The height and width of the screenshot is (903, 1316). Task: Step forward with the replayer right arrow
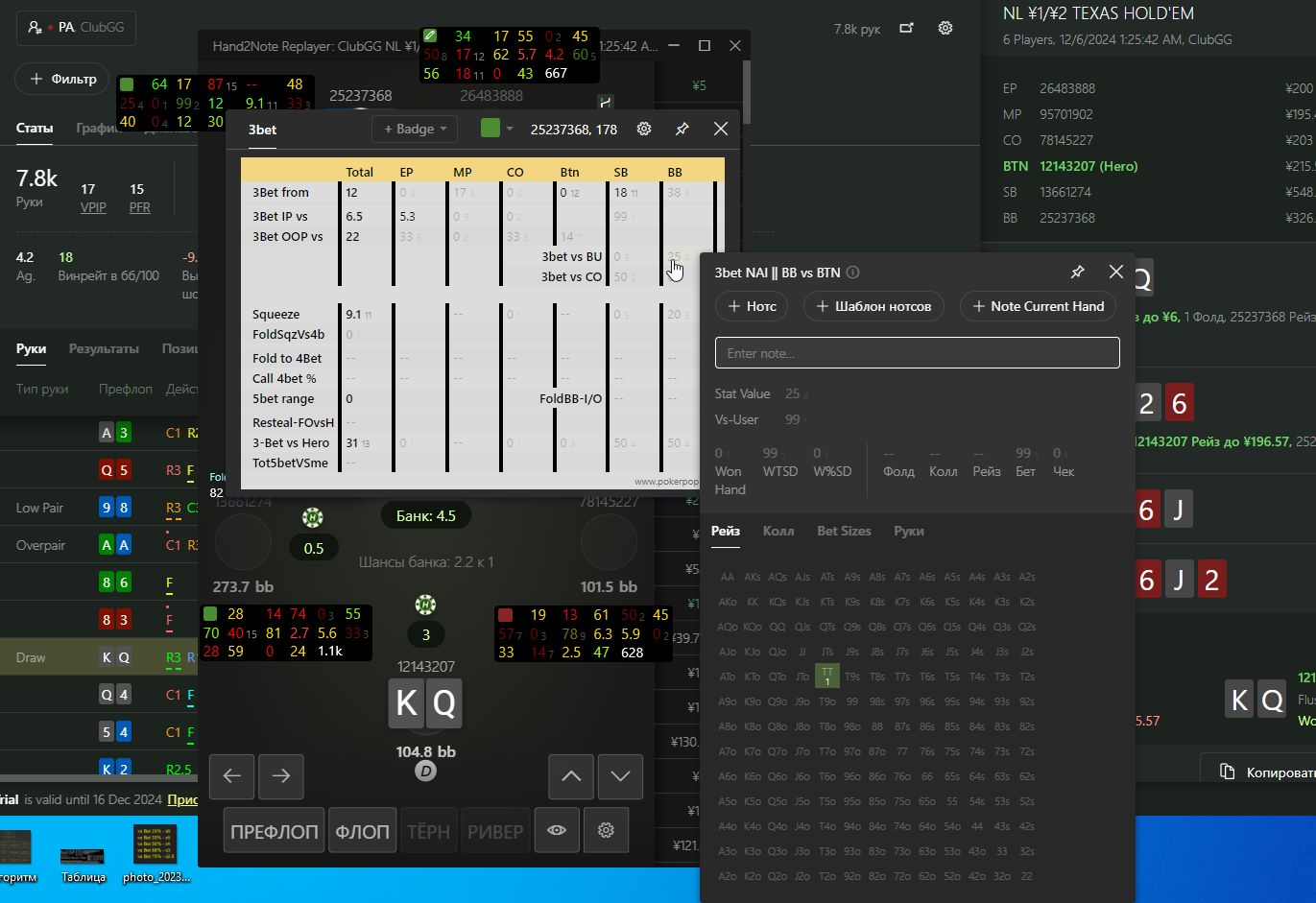tap(280, 775)
